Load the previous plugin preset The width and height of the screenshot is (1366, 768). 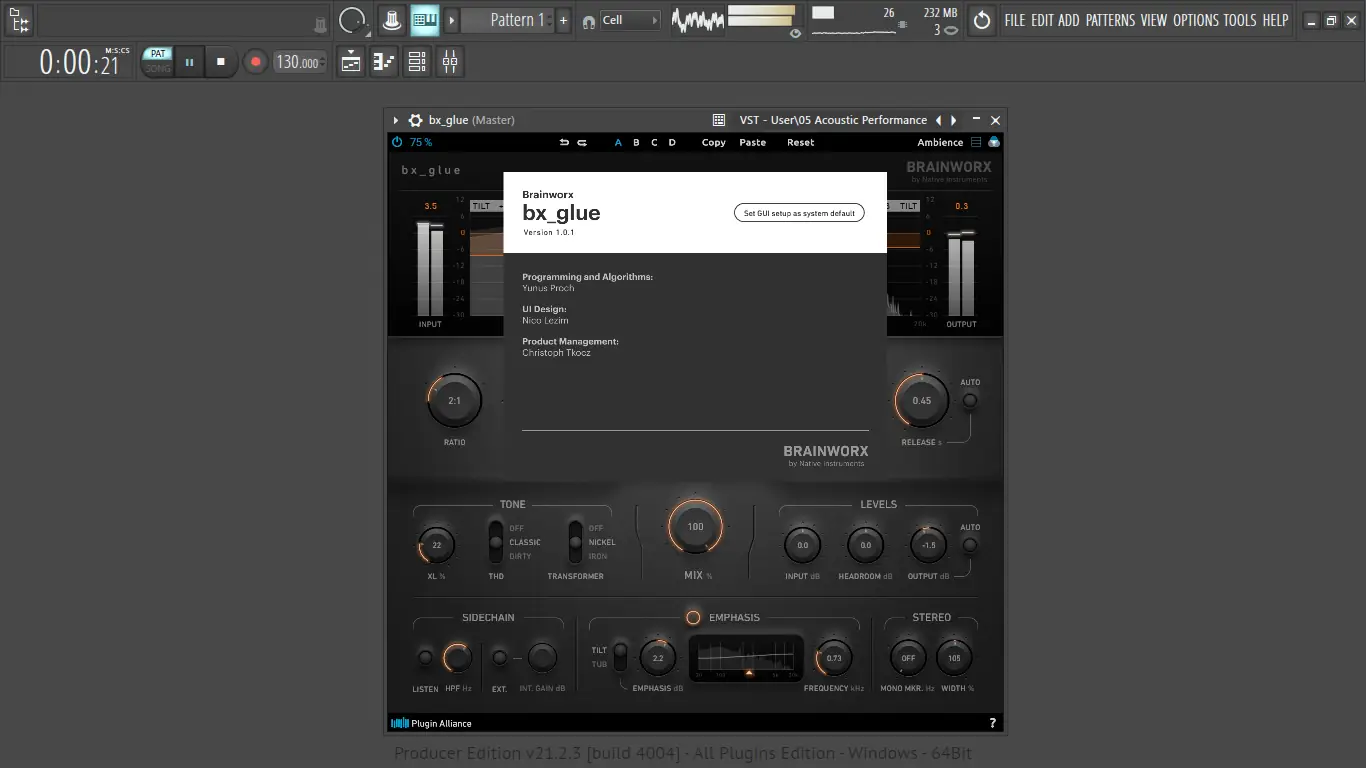click(938, 120)
